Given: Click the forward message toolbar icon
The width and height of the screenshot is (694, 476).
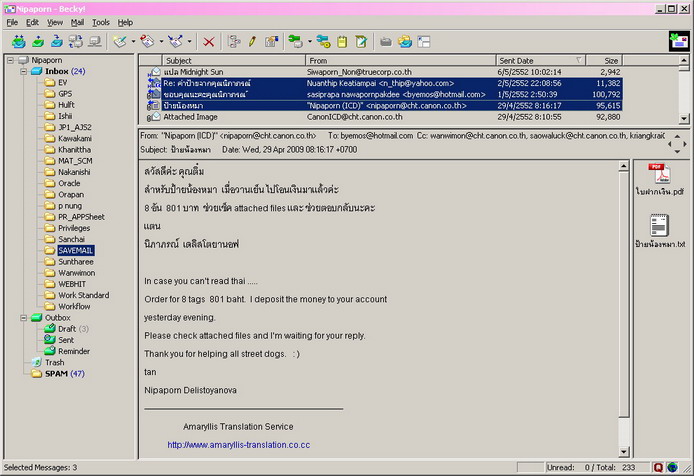Looking at the screenshot, I should 175,42.
